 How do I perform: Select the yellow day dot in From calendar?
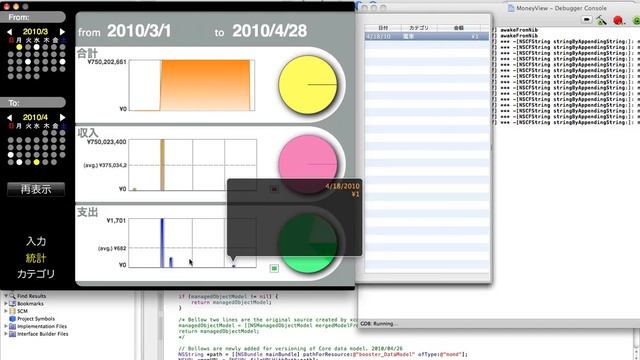pyautogui.click(x=19, y=47)
